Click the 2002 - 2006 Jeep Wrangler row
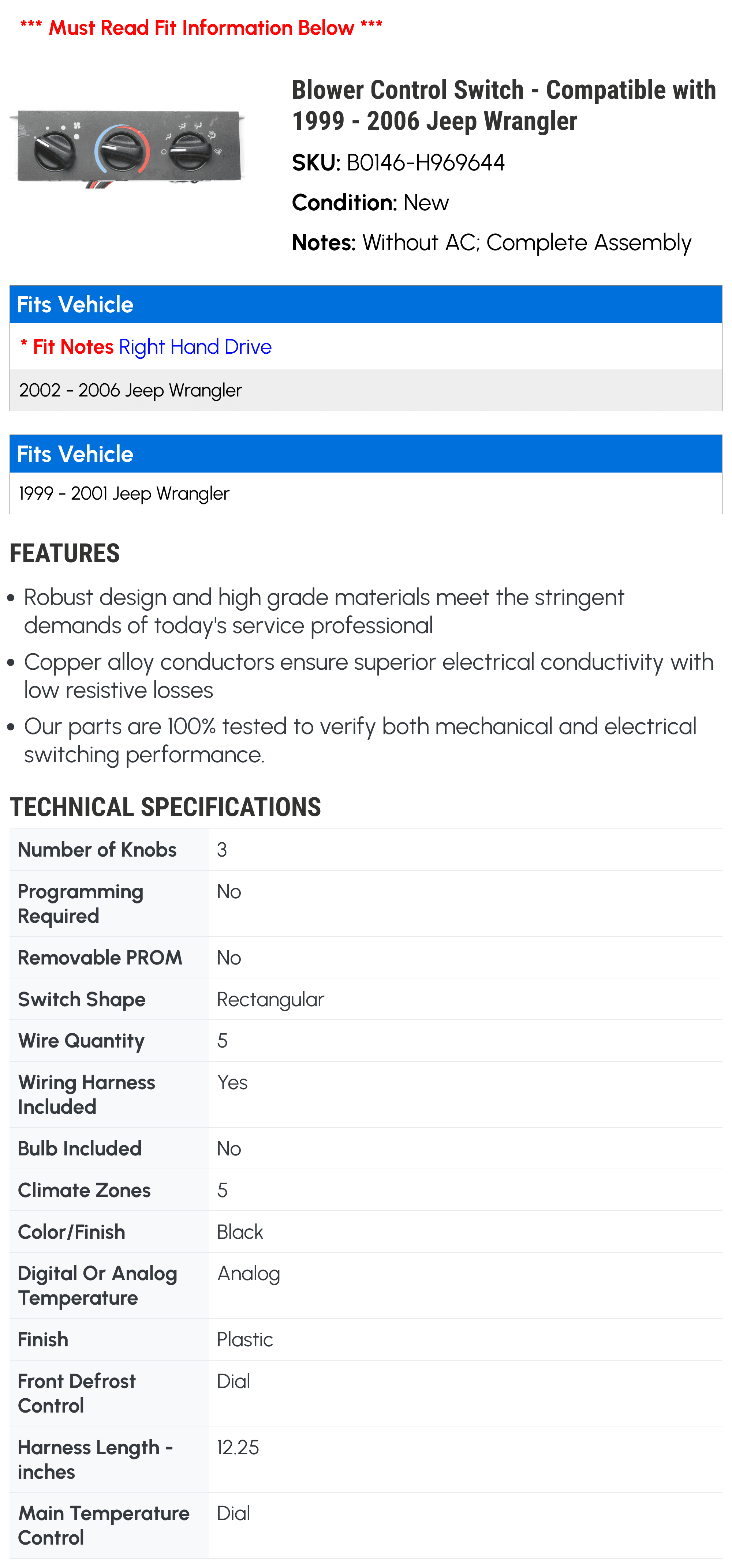 pyautogui.click(x=366, y=390)
